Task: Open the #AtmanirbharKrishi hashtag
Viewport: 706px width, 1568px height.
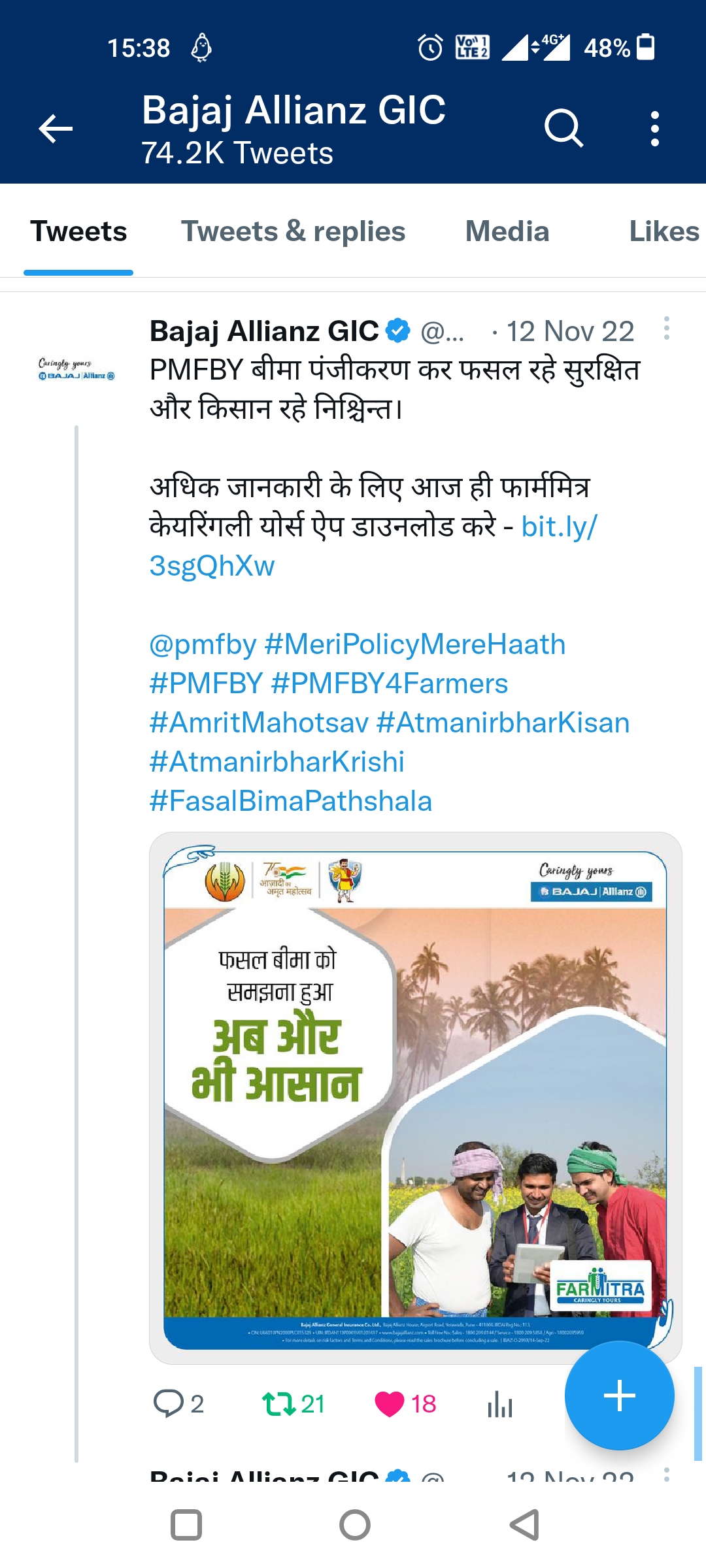Action: (x=277, y=762)
